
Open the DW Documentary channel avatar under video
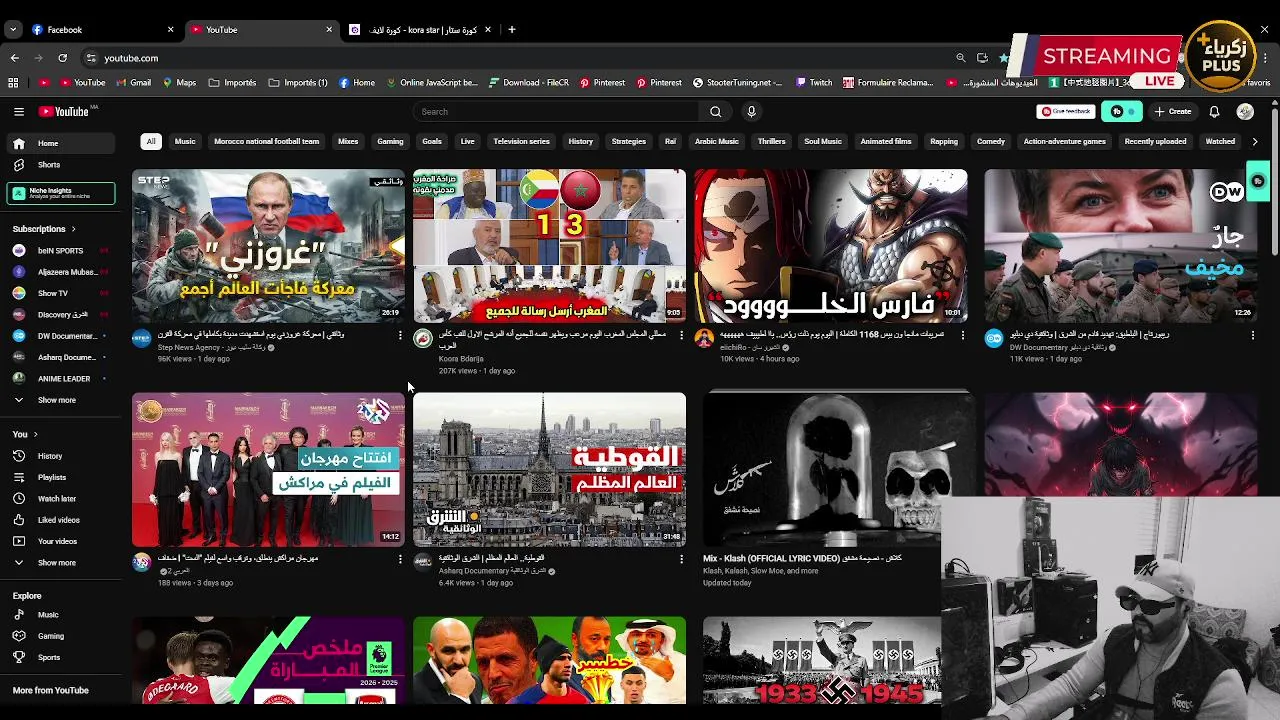(x=994, y=338)
